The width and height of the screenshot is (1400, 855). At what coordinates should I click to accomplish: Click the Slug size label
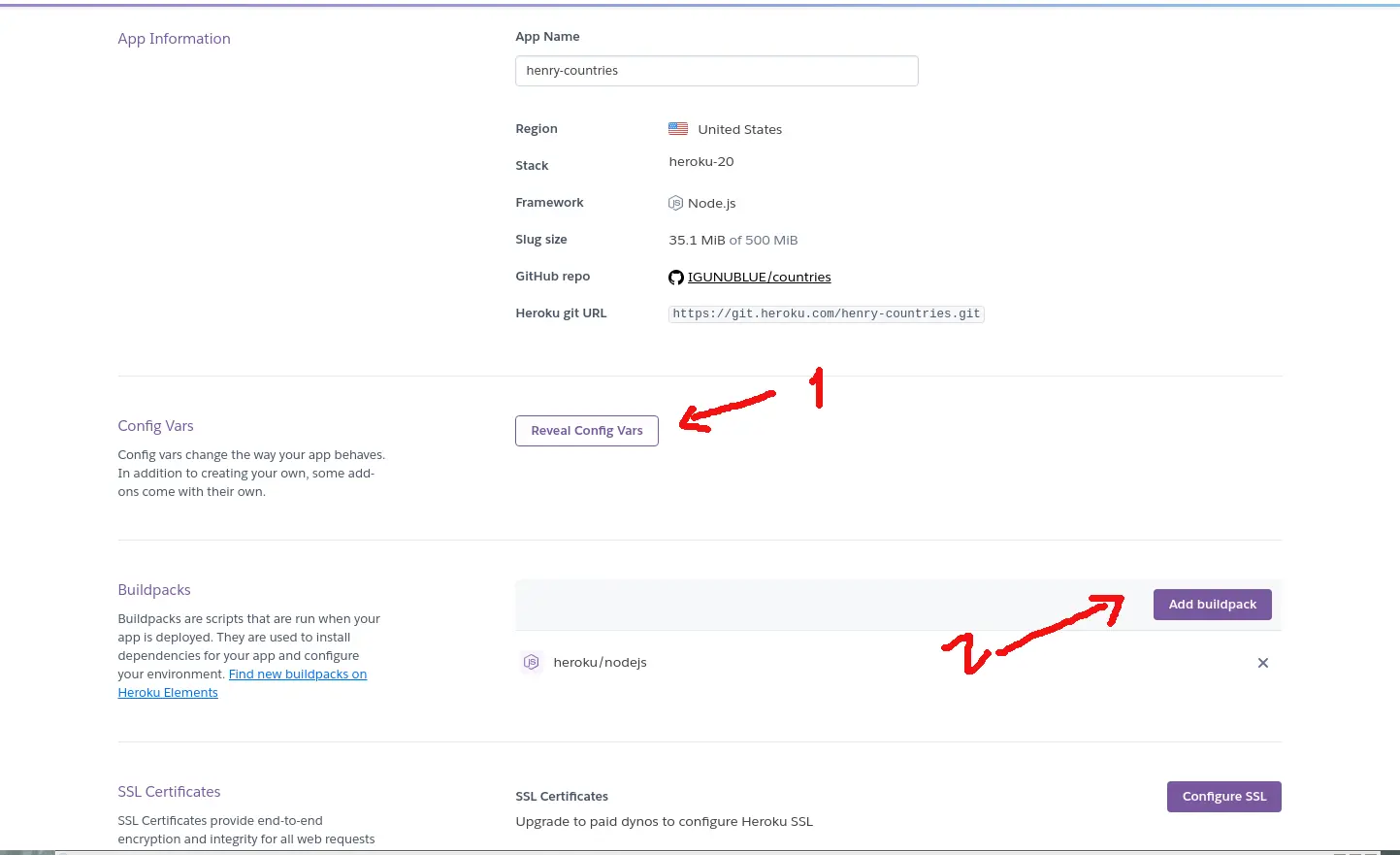click(541, 240)
